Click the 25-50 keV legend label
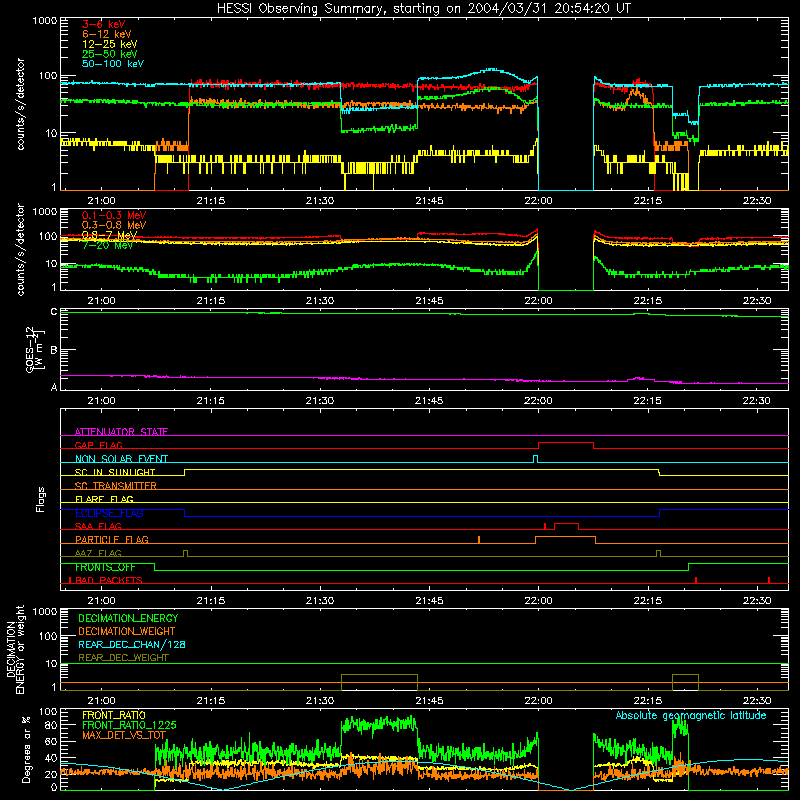Viewport: 800px width, 800px height. click(x=110, y=54)
